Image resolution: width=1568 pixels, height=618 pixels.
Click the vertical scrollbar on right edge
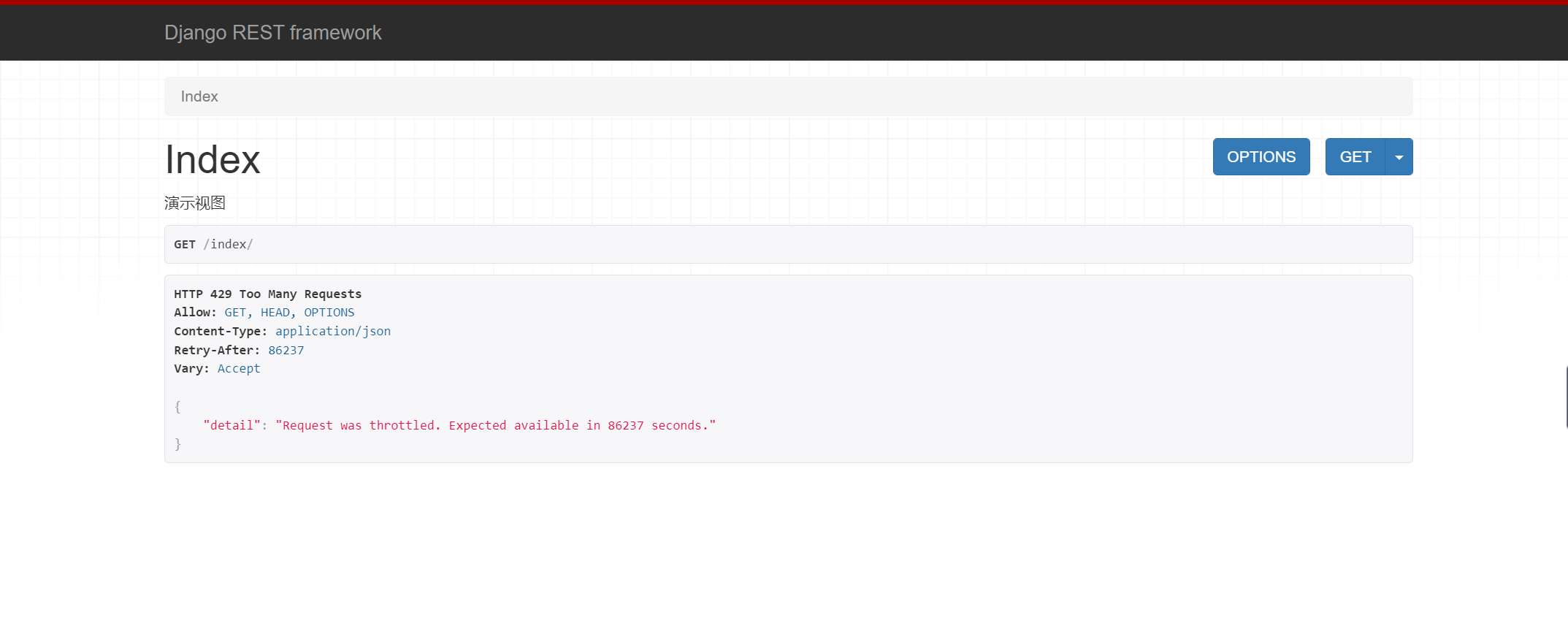[1566, 397]
